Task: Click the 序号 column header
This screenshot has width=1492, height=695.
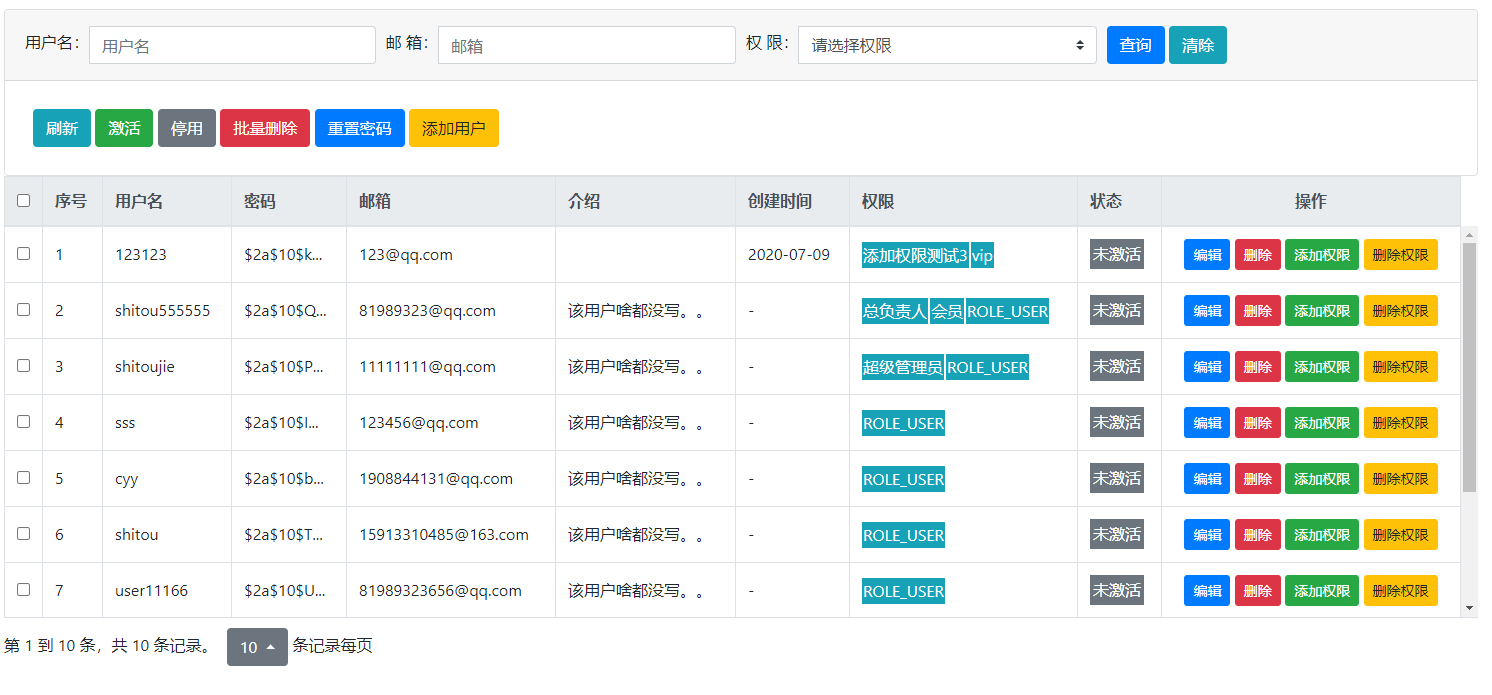Action: point(71,201)
